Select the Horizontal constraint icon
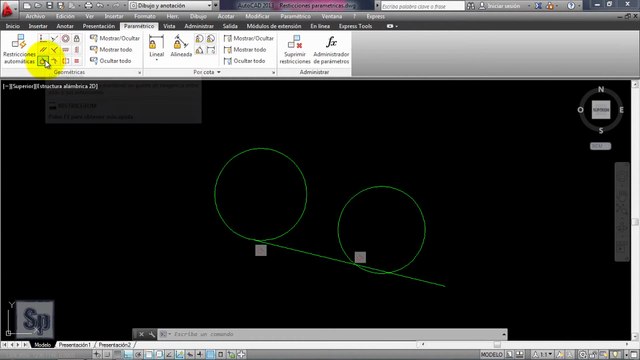The width and height of the screenshot is (640, 360). coord(65,50)
